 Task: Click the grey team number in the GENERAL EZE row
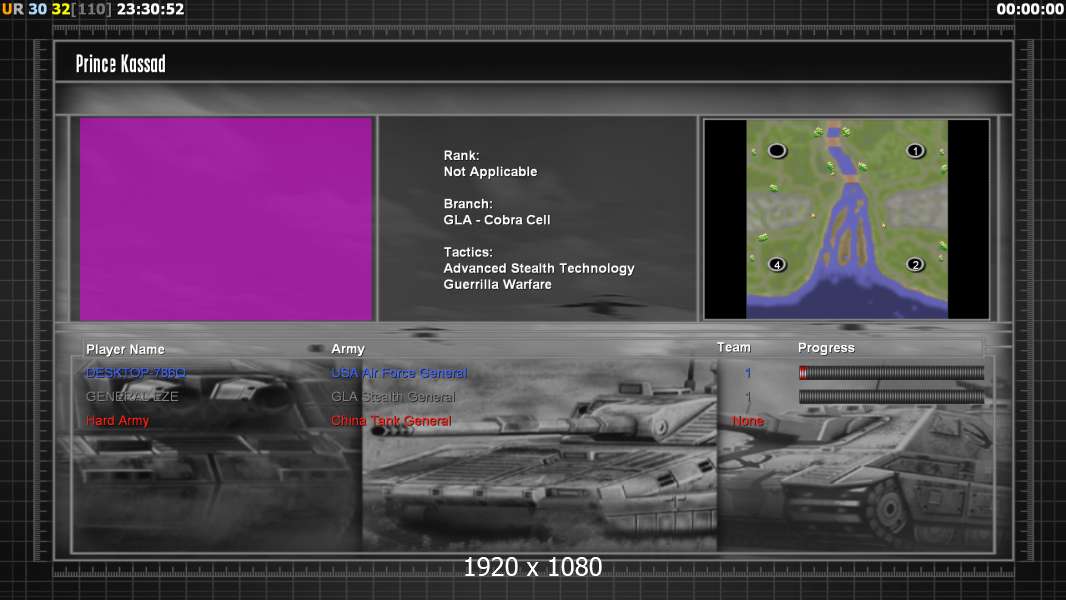tap(748, 397)
